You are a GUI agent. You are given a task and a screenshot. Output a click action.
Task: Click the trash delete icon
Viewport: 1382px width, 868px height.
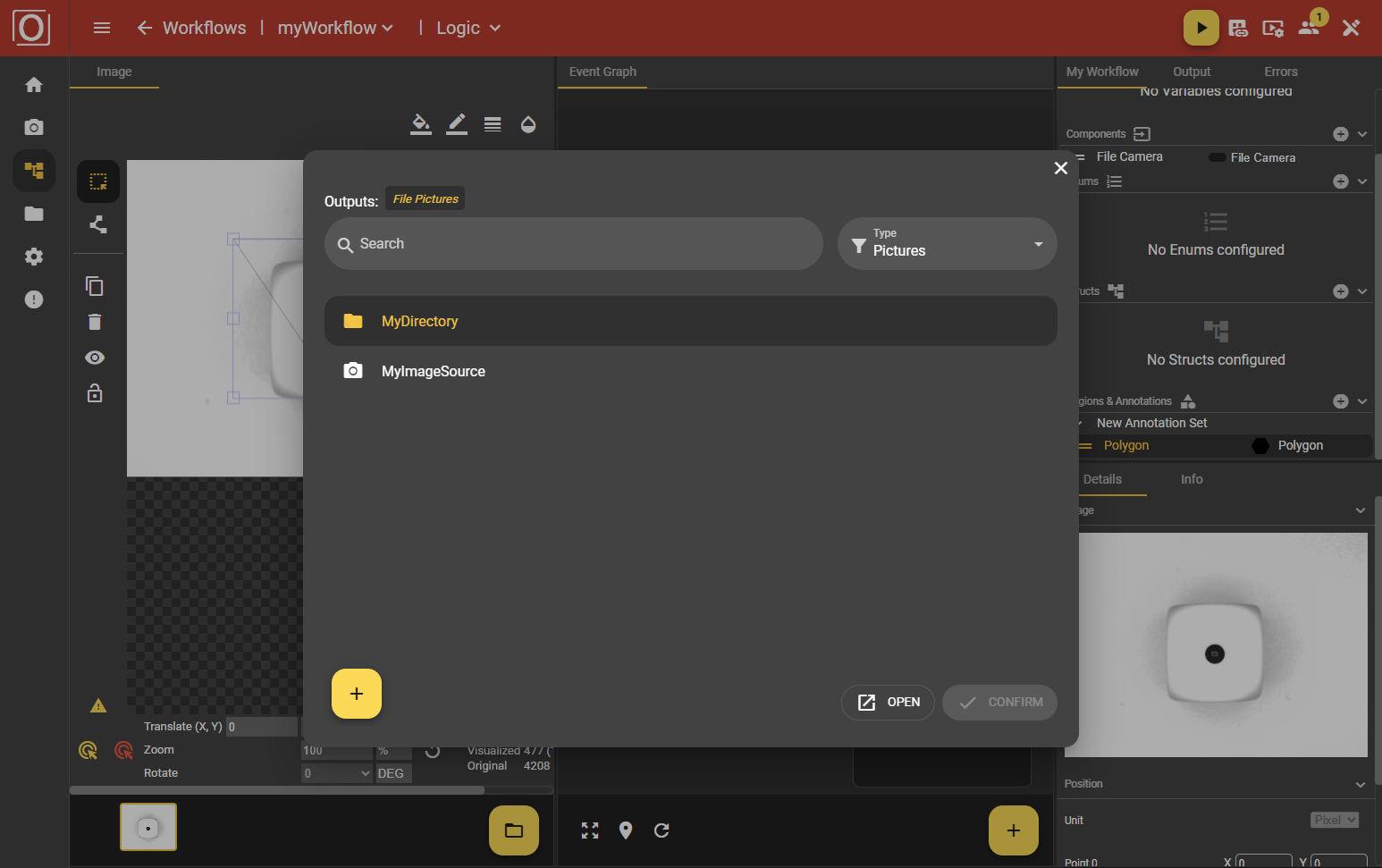[95, 322]
